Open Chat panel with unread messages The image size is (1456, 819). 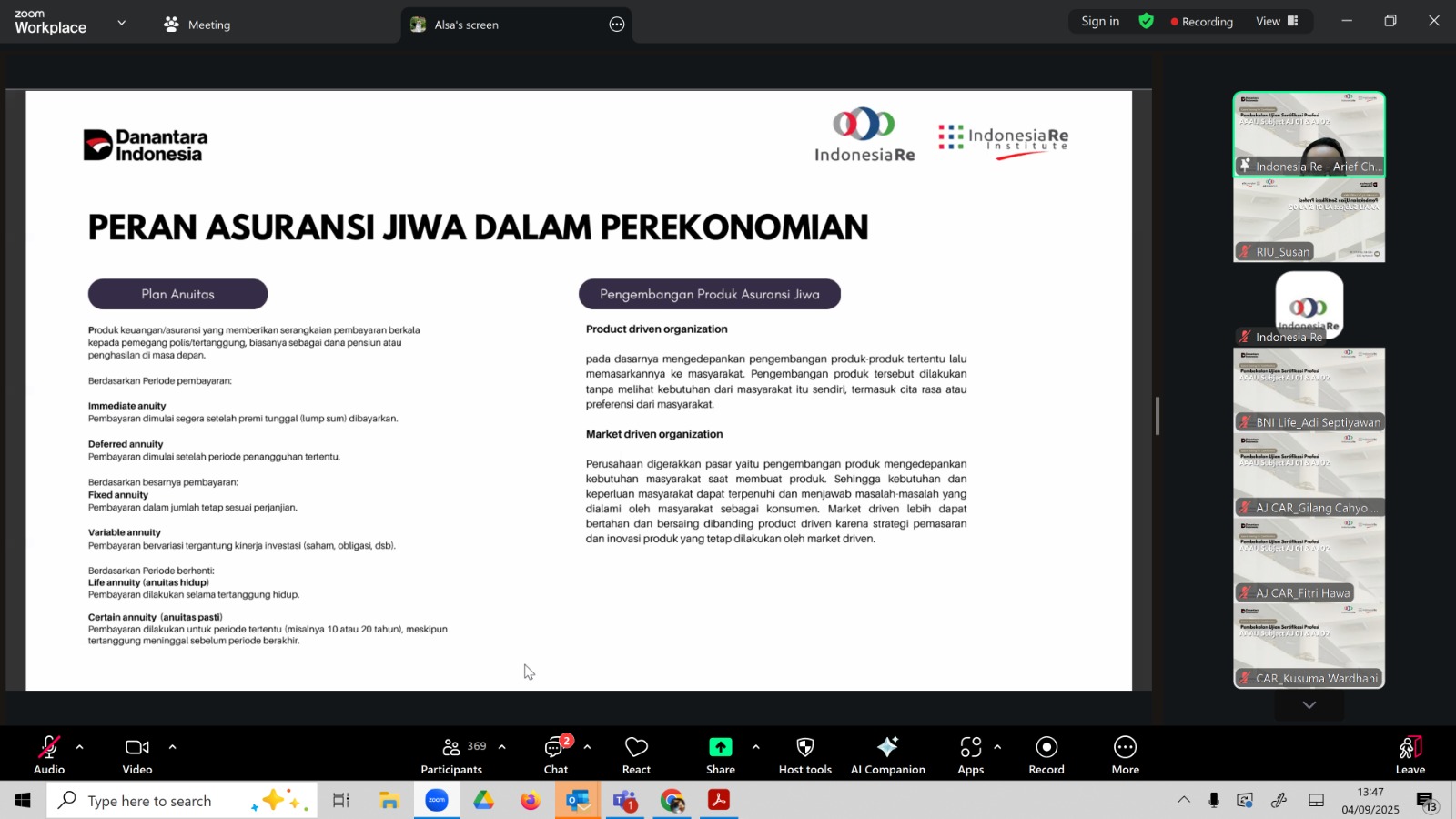click(556, 754)
